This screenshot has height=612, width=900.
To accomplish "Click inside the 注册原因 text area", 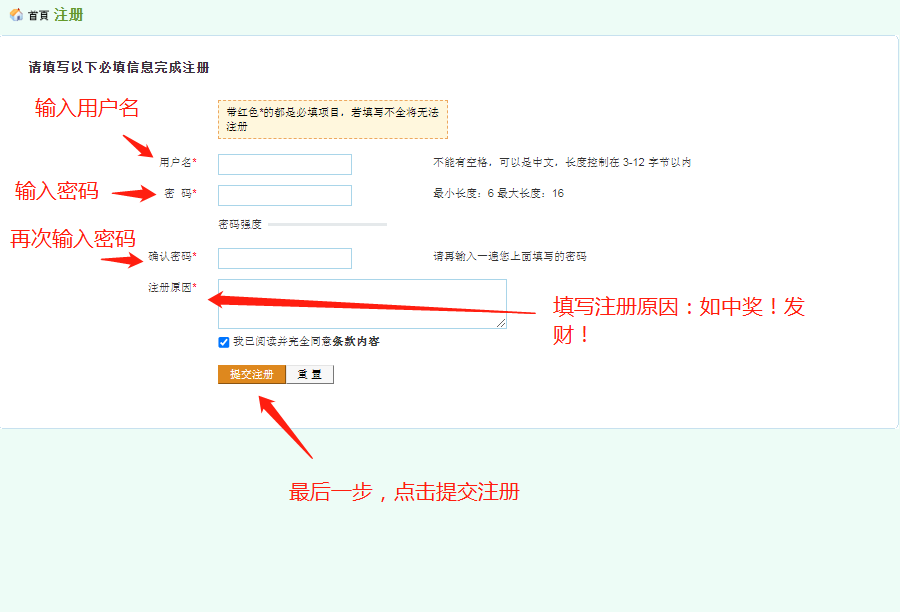I will click(360, 302).
